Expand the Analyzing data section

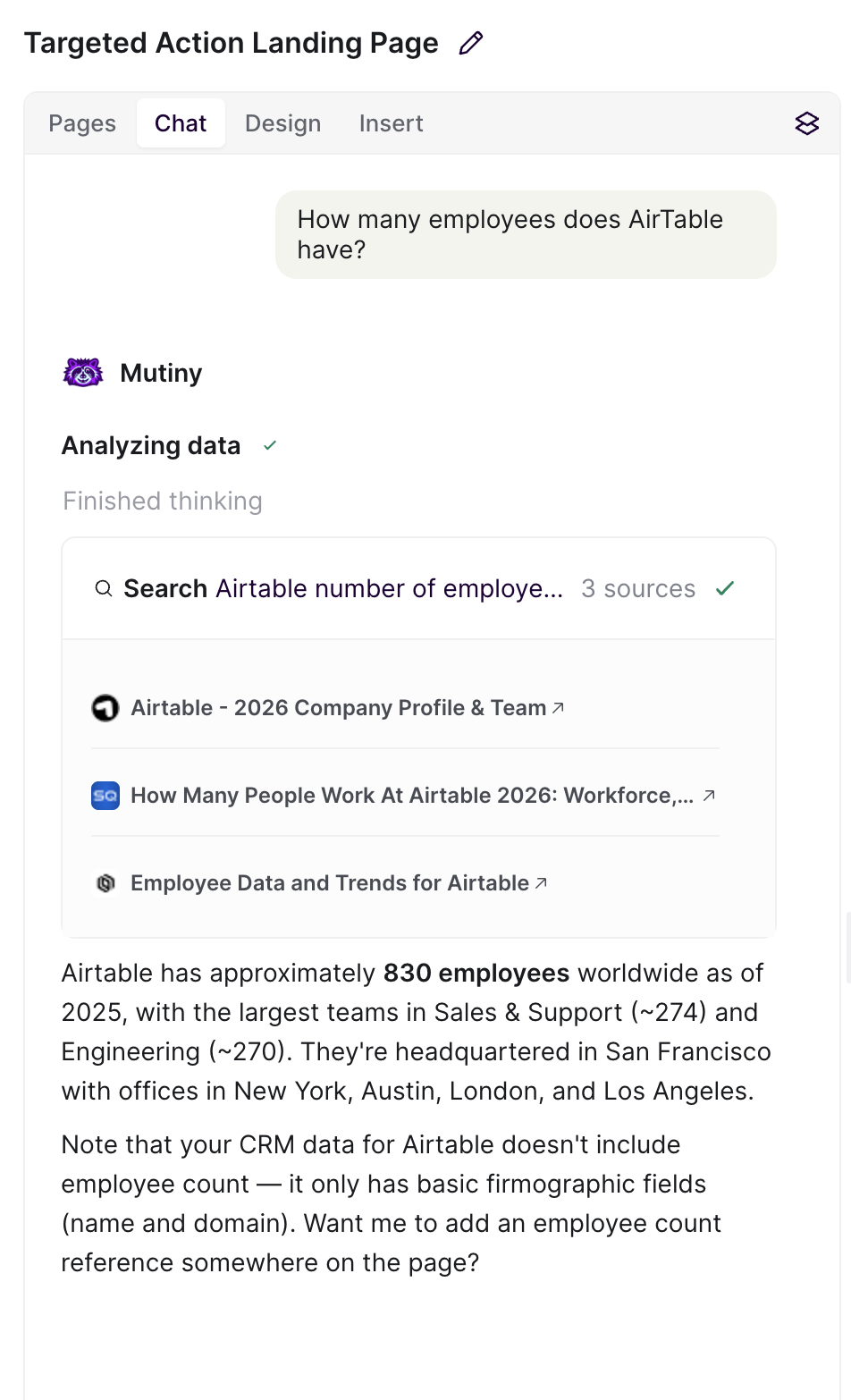[151, 445]
